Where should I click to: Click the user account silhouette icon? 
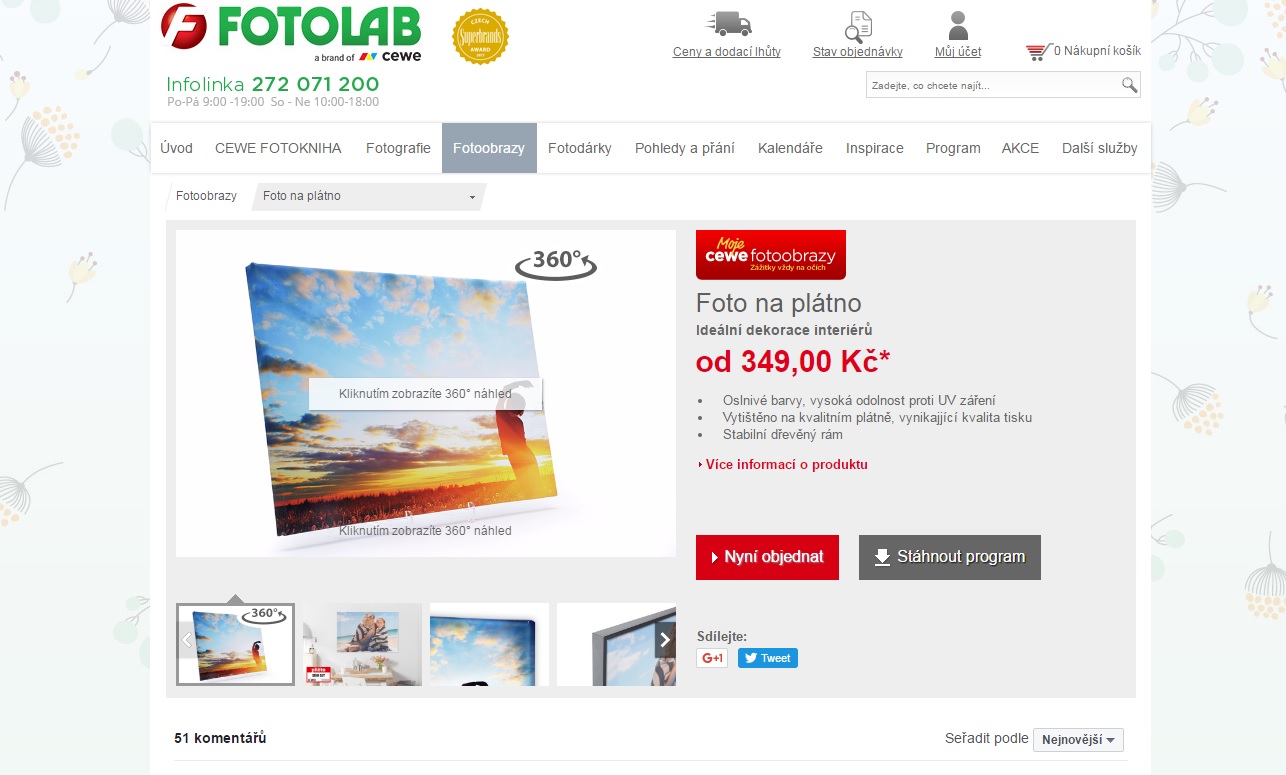click(x=958, y=25)
